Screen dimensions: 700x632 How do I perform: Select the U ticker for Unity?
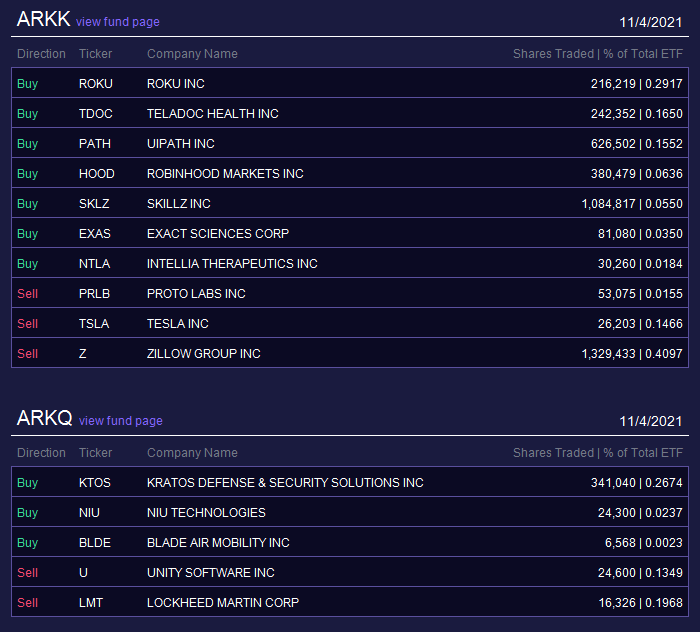(x=83, y=572)
